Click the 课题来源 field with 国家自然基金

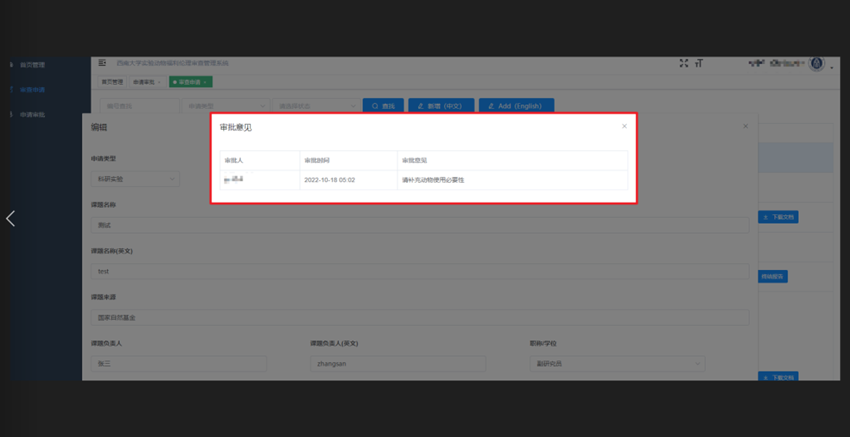420,318
